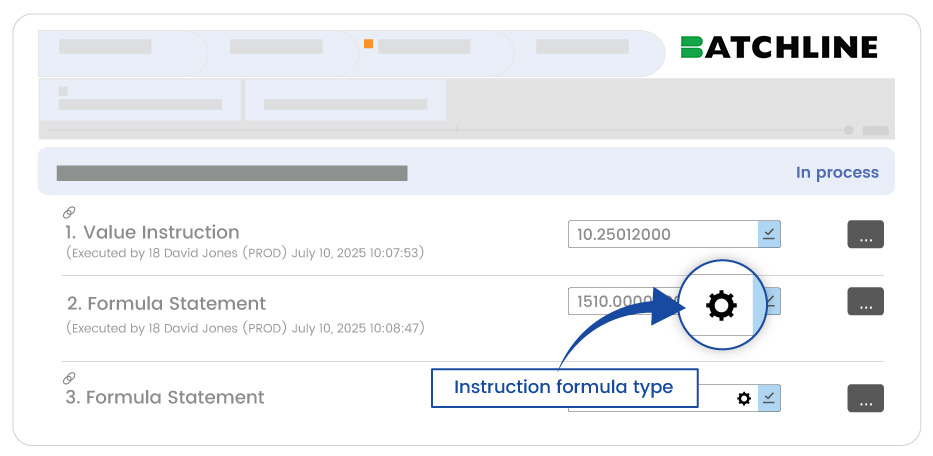Click the In process status text

(837, 172)
